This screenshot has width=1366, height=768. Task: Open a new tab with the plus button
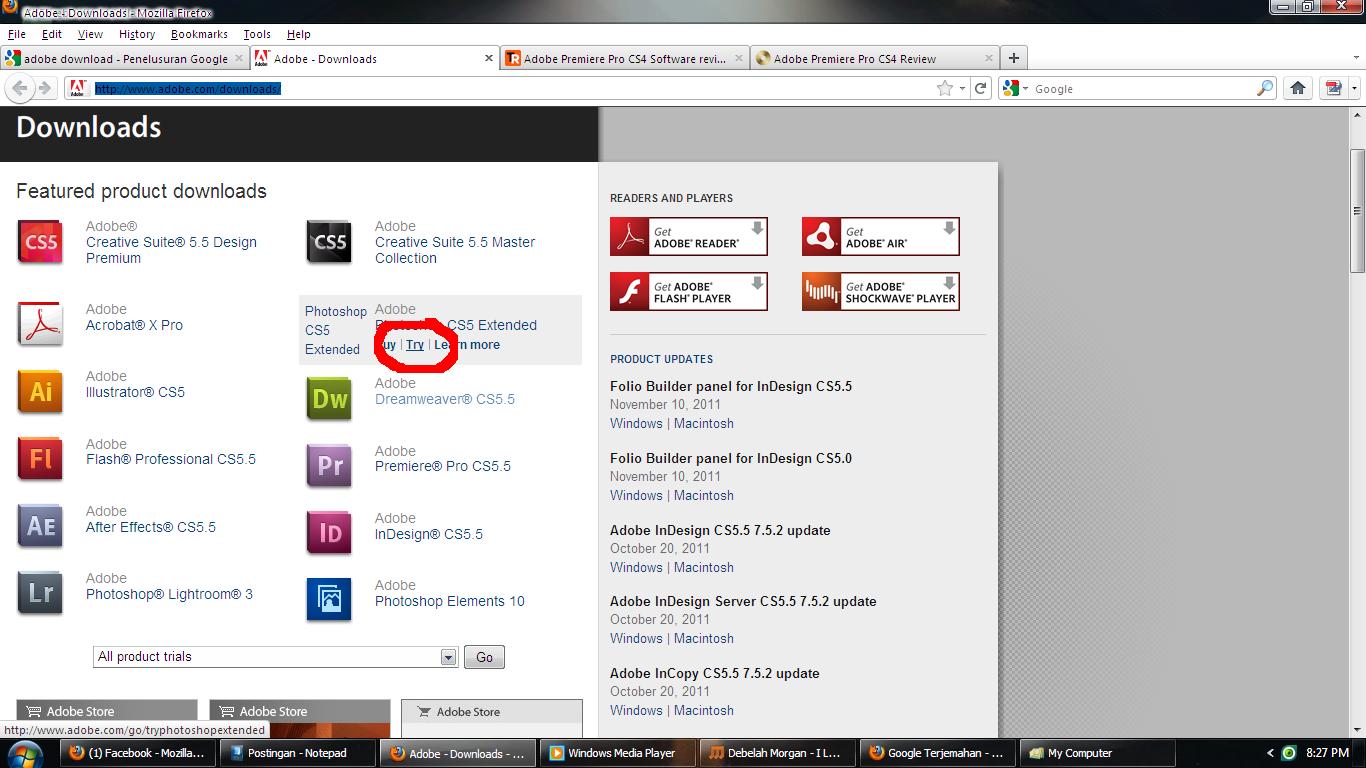tap(1013, 58)
